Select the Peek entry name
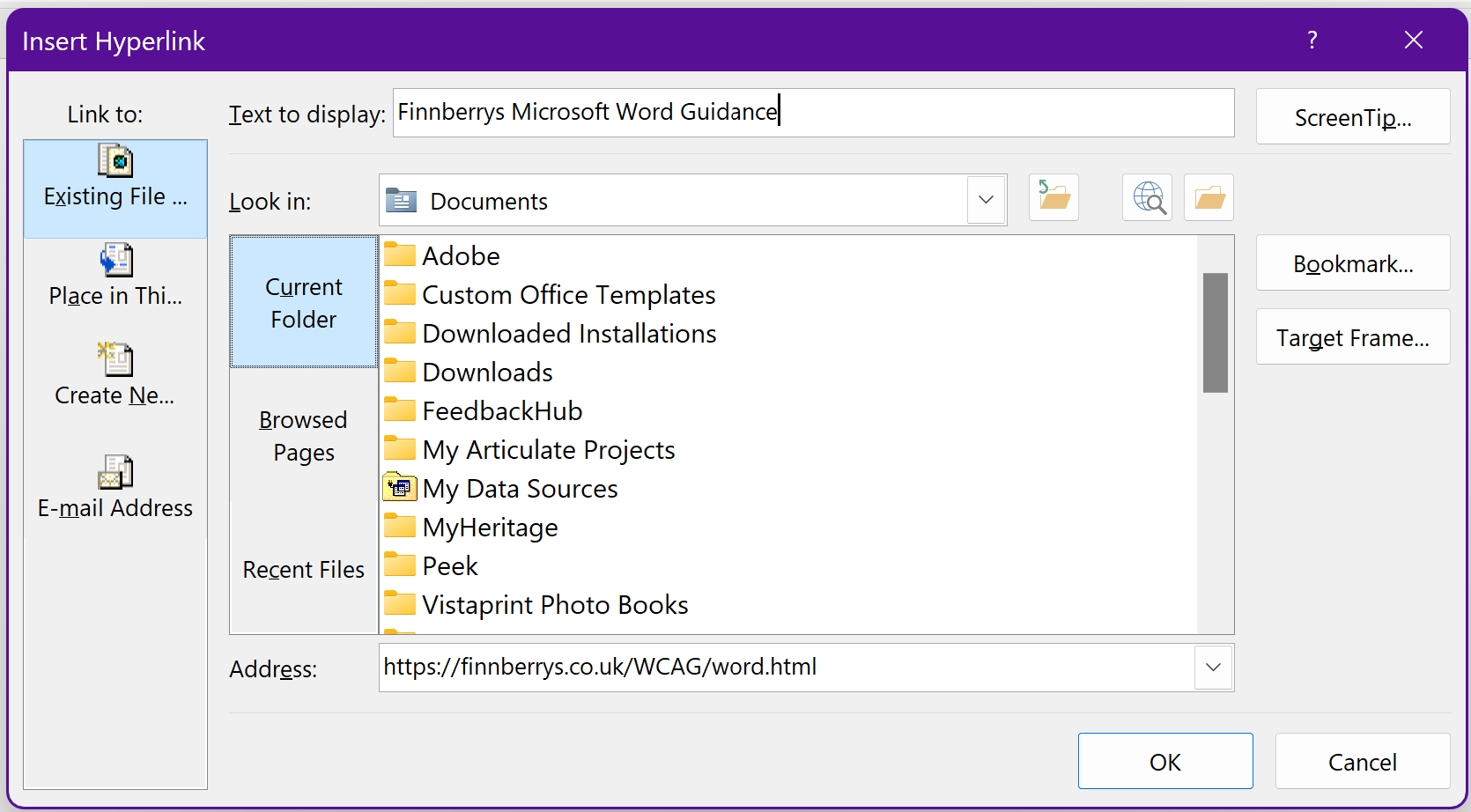The width and height of the screenshot is (1471, 812). (450, 566)
